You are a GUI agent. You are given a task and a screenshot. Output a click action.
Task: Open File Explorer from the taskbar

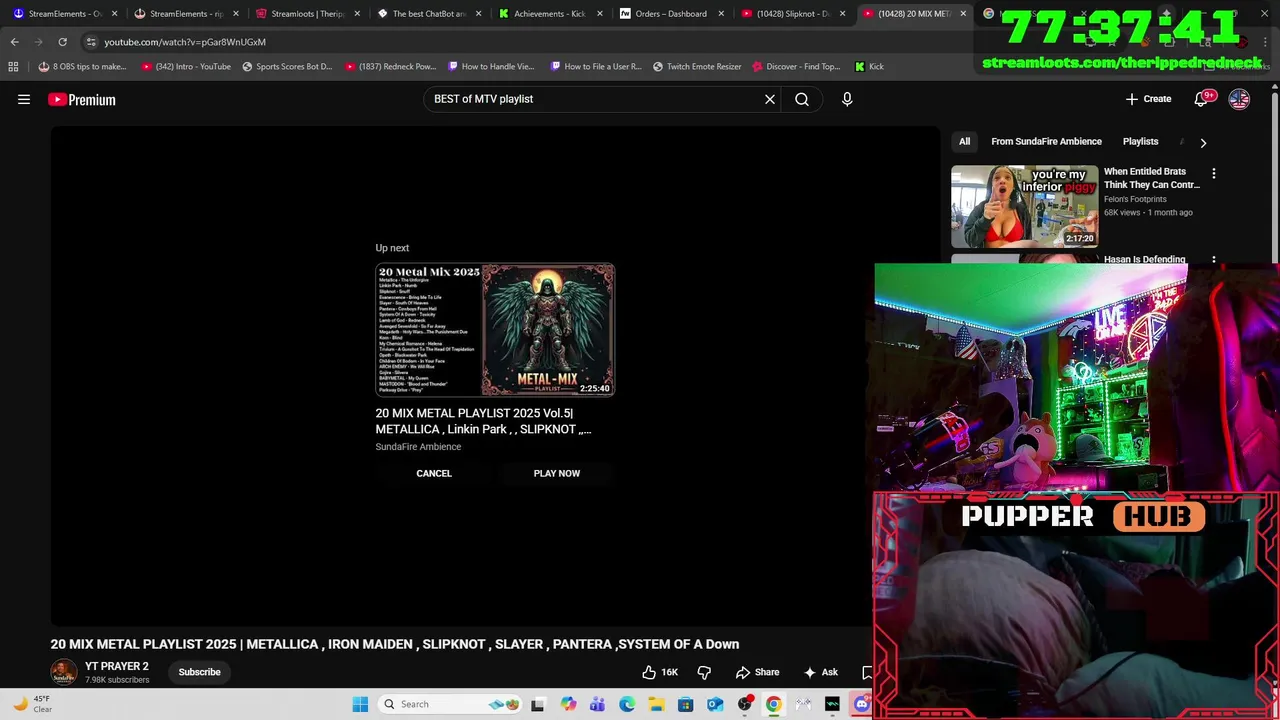[656, 704]
